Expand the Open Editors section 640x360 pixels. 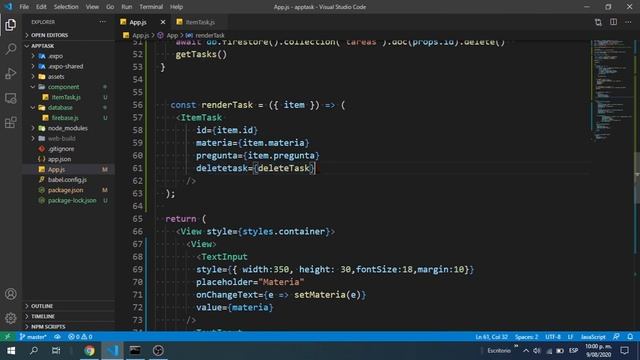49,35
